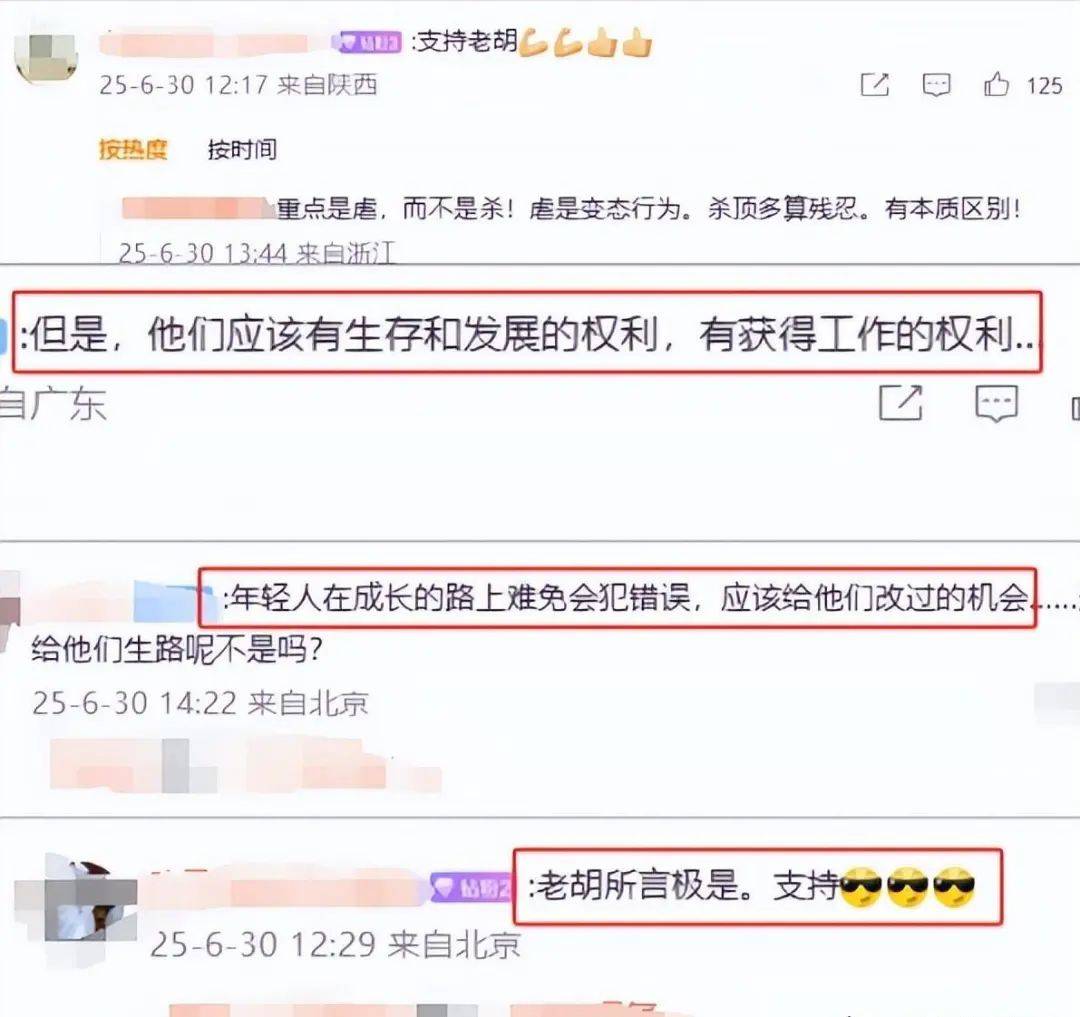
Task: Click the blurred username of 12:29 commenter
Action: [286, 888]
